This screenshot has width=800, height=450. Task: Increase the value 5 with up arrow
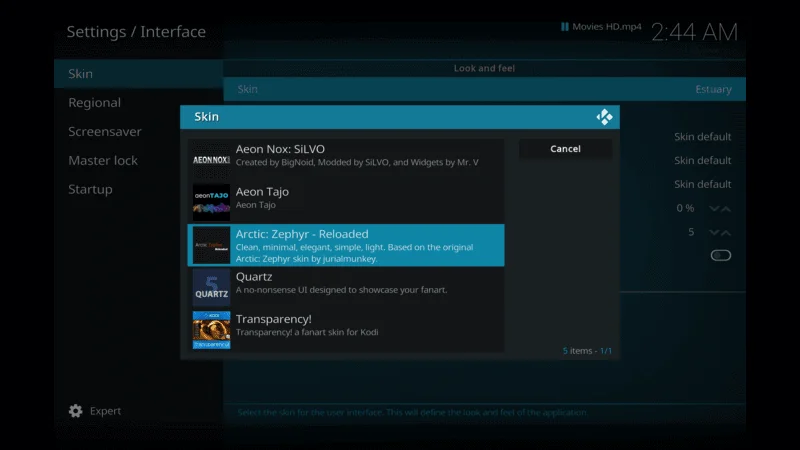click(726, 232)
